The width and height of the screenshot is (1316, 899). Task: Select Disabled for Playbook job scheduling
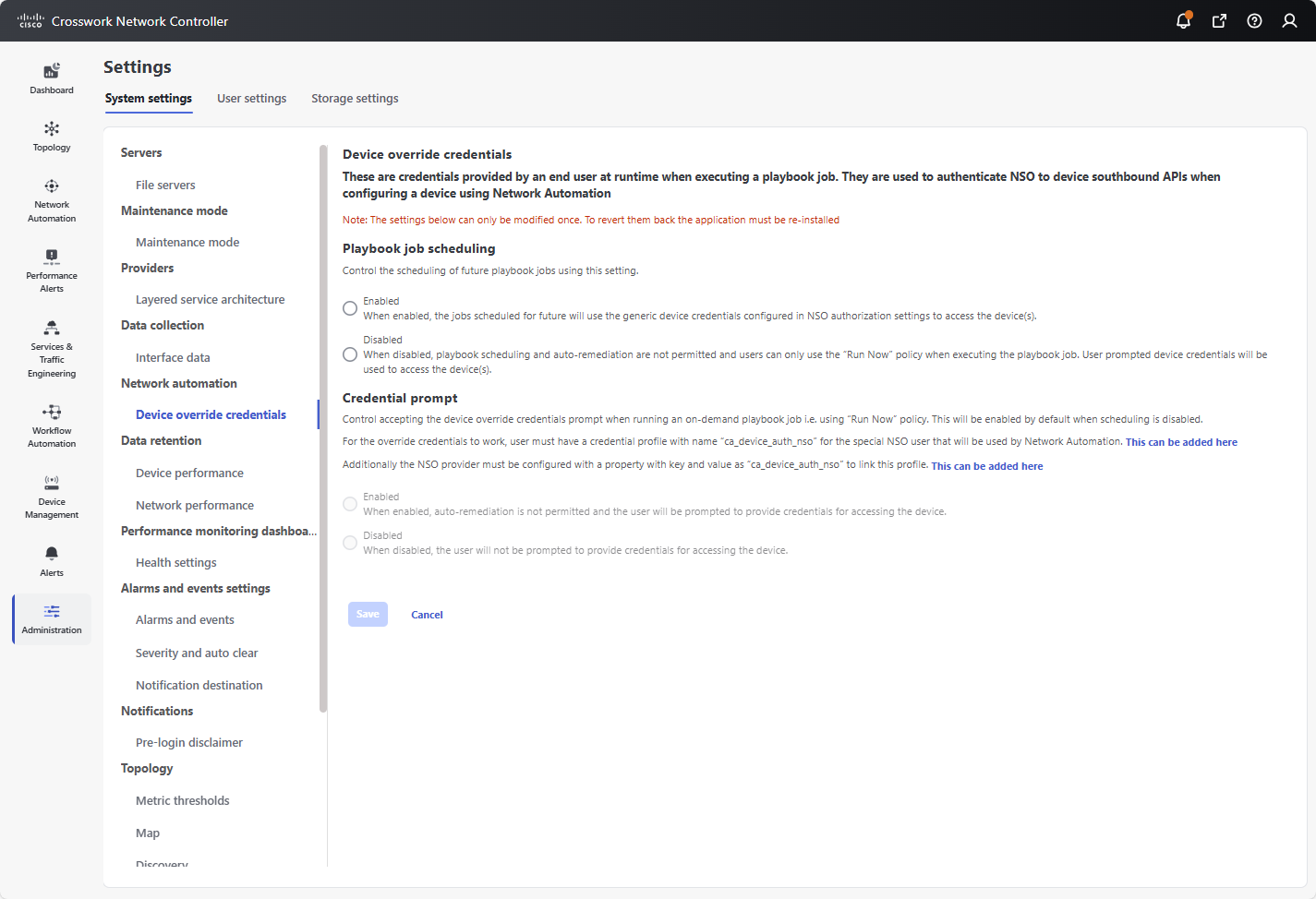tap(350, 354)
